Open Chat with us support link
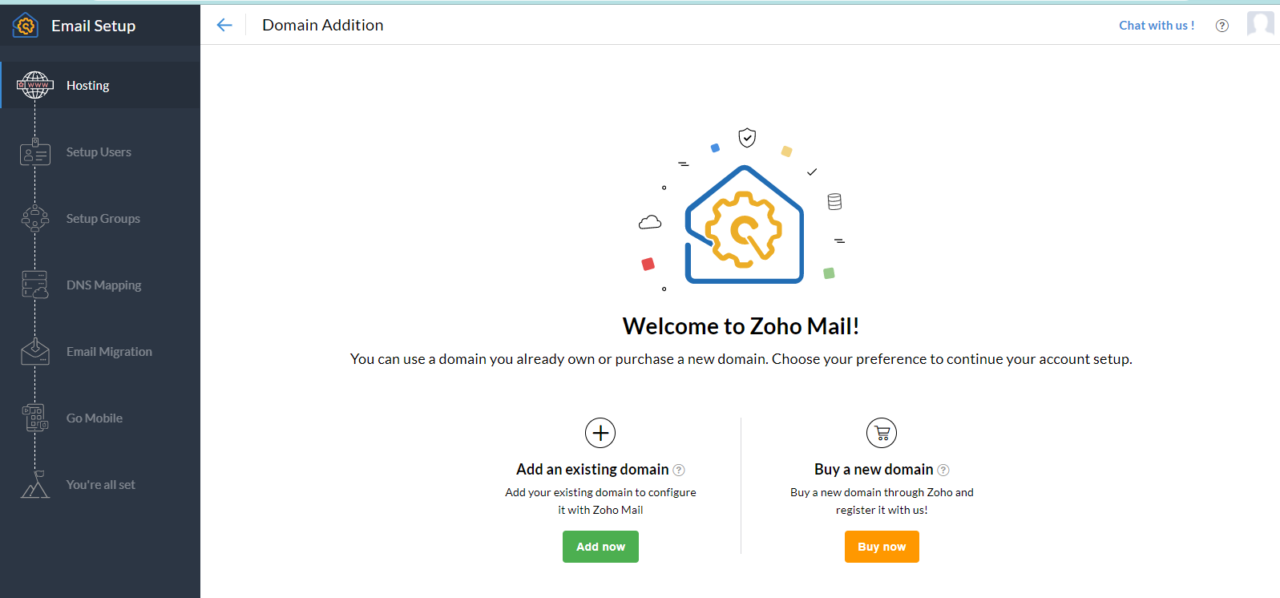Screen dimensions: 1280x598 tap(1156, 25)
